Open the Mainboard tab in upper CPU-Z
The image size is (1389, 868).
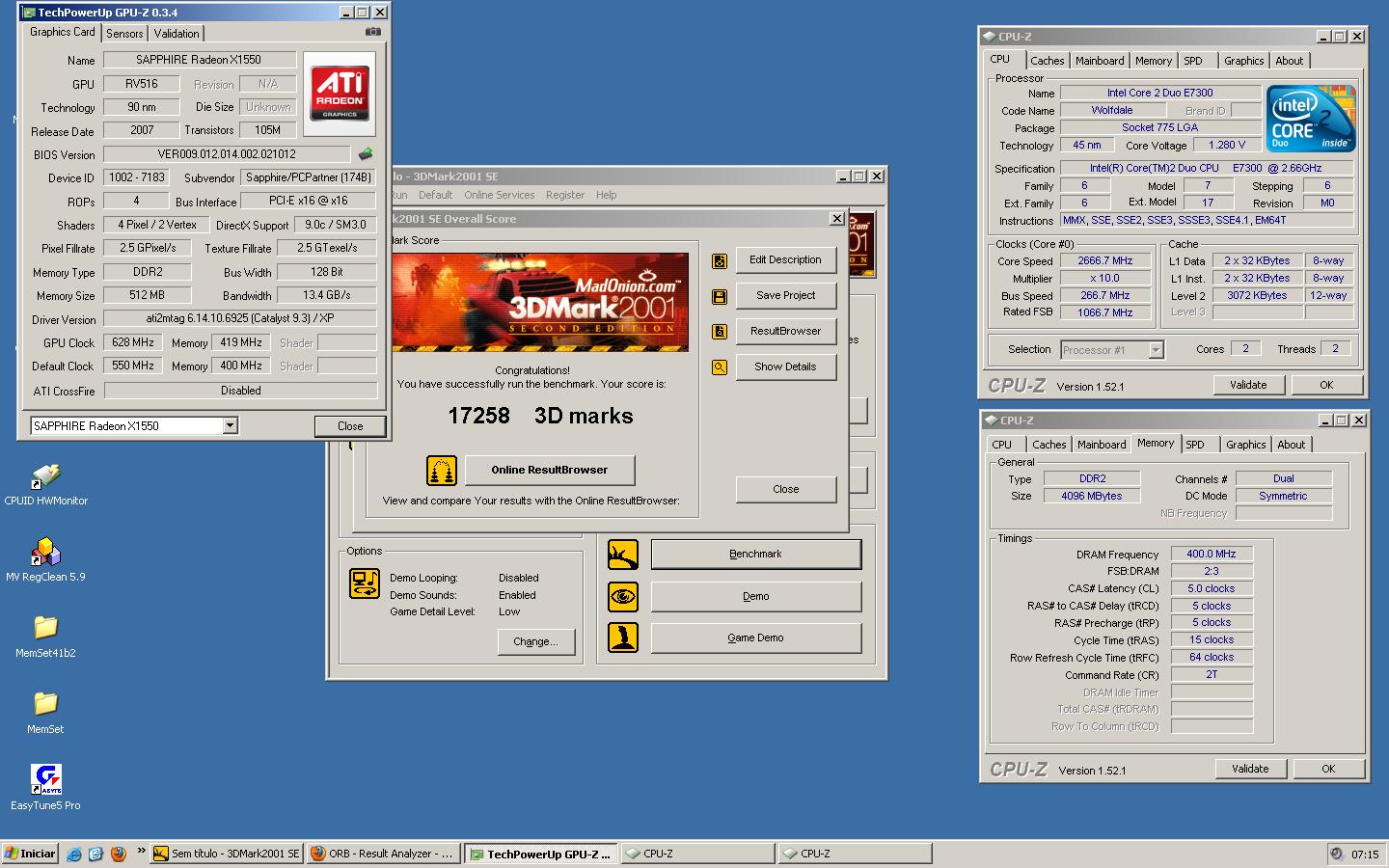pyautogui.click(x=1100, y=61)
